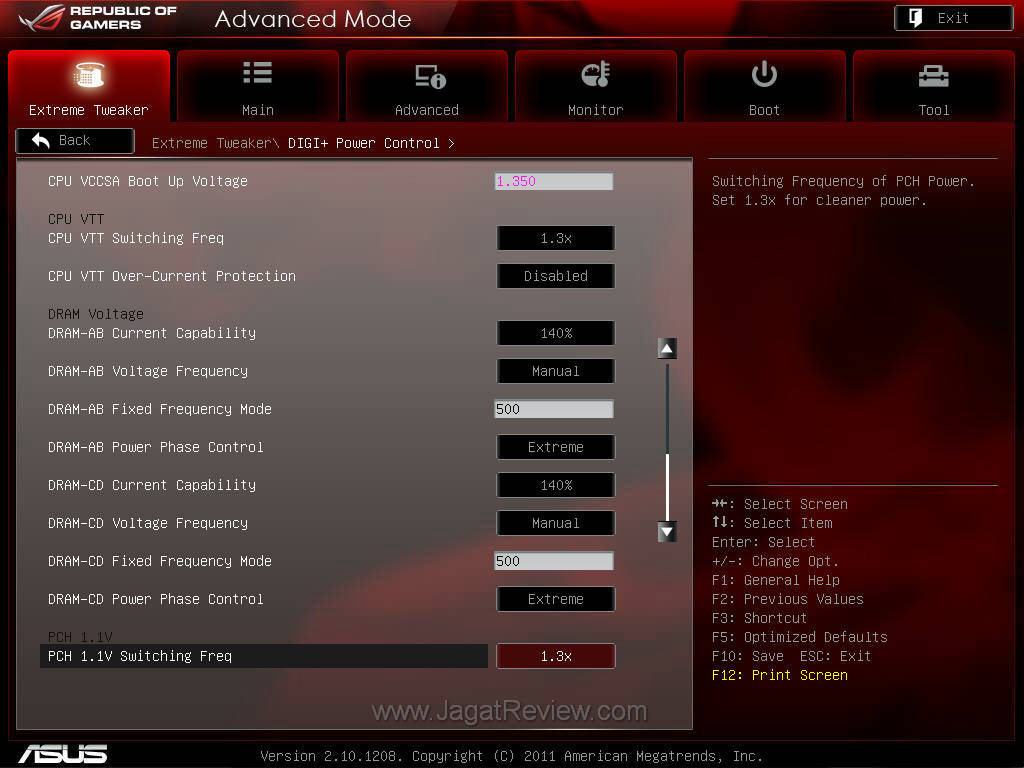Click the scroll up arrow icon
The image size is (1024, 768).
point(667,348)
